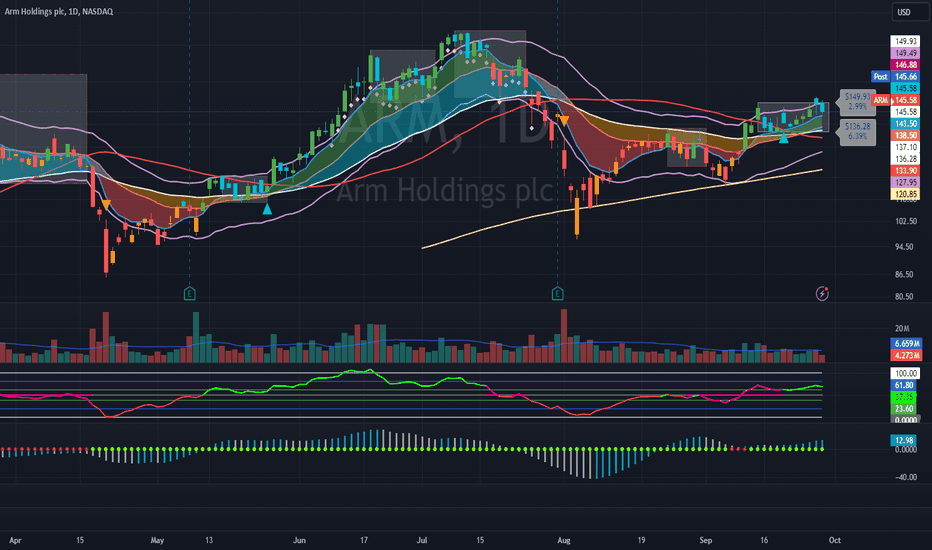The image size is (932, 550).
Task: Click the Arm Holdings plc, 1D, NASDAQ title
Action: coord(58,11)
